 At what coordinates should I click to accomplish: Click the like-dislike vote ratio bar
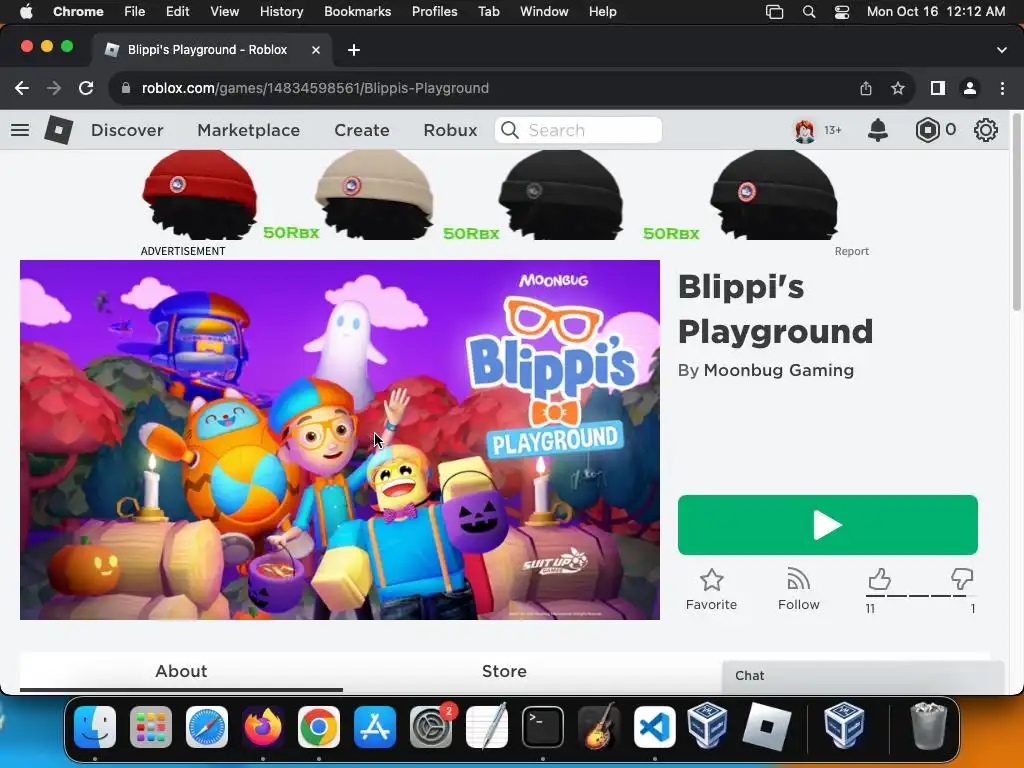920,596
